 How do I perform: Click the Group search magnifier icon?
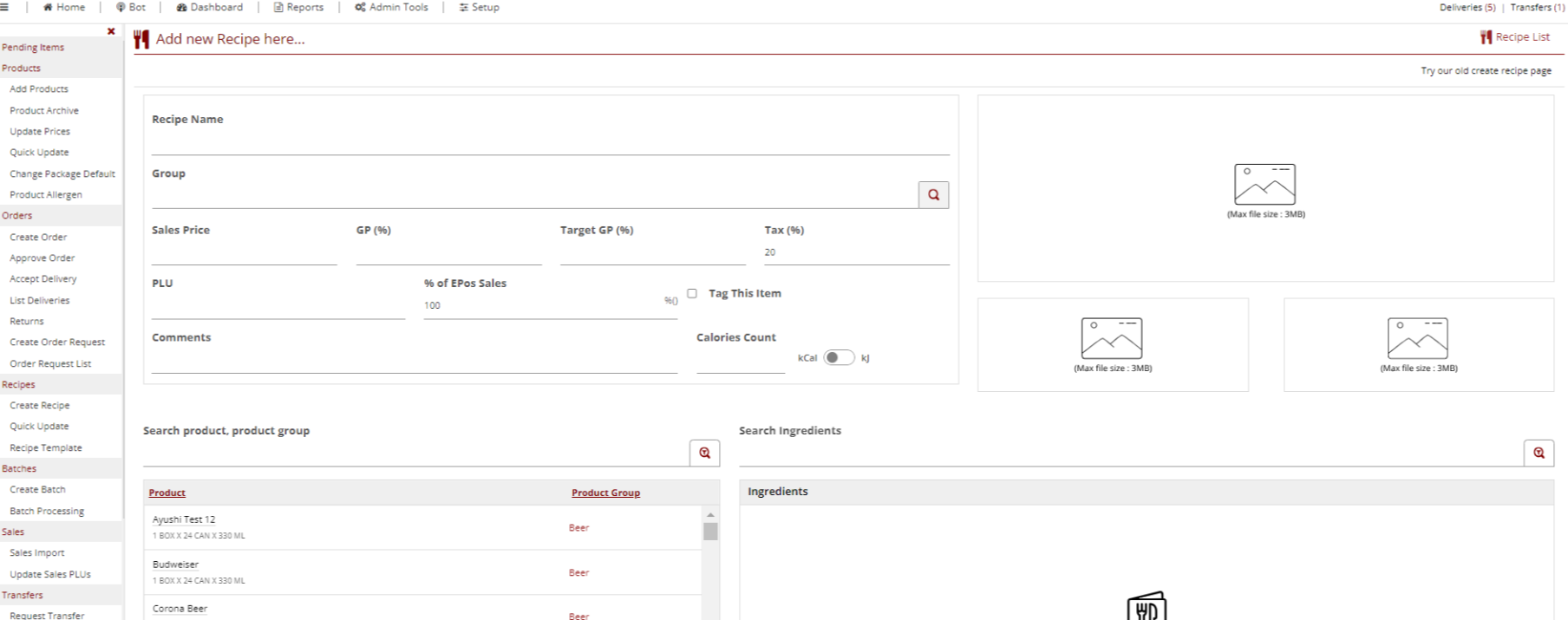click(x=933, y=195)
